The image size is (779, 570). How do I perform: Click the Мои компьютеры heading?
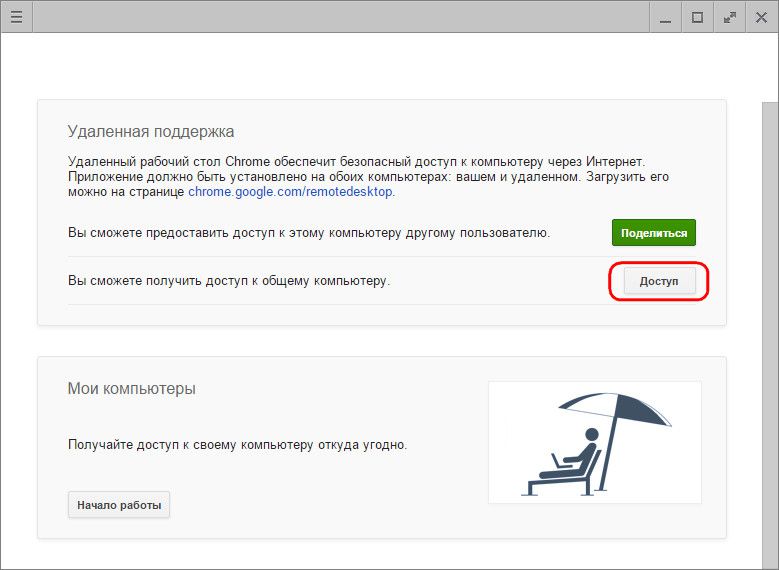132,389
